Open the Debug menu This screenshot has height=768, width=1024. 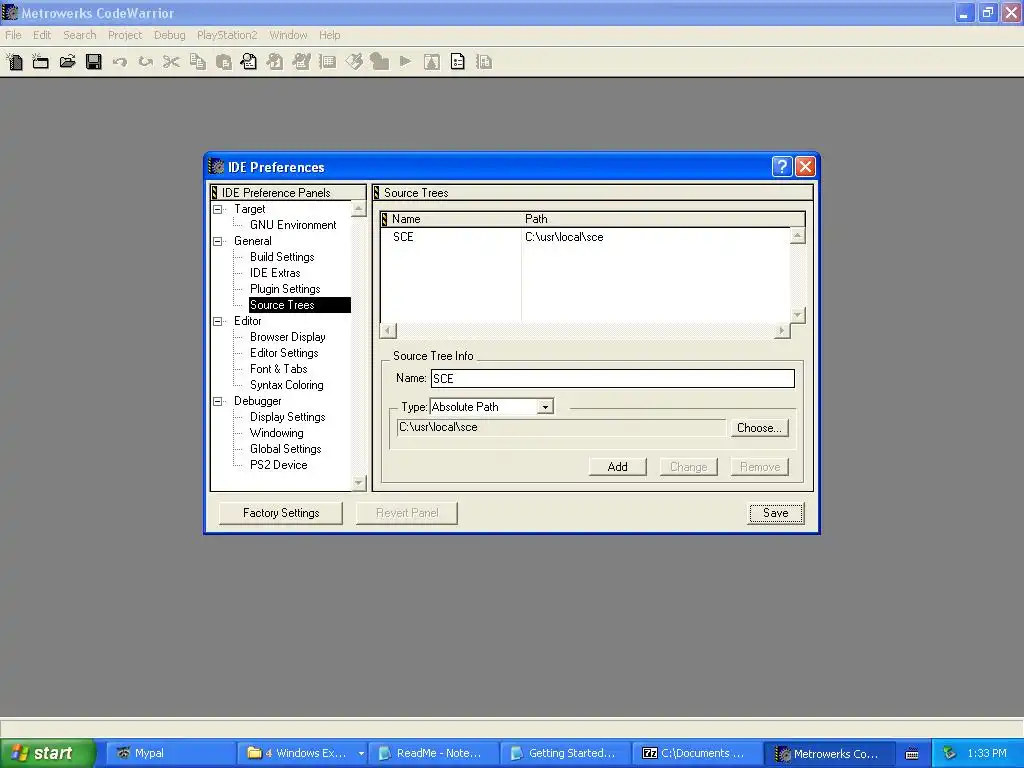coord(170,35)
